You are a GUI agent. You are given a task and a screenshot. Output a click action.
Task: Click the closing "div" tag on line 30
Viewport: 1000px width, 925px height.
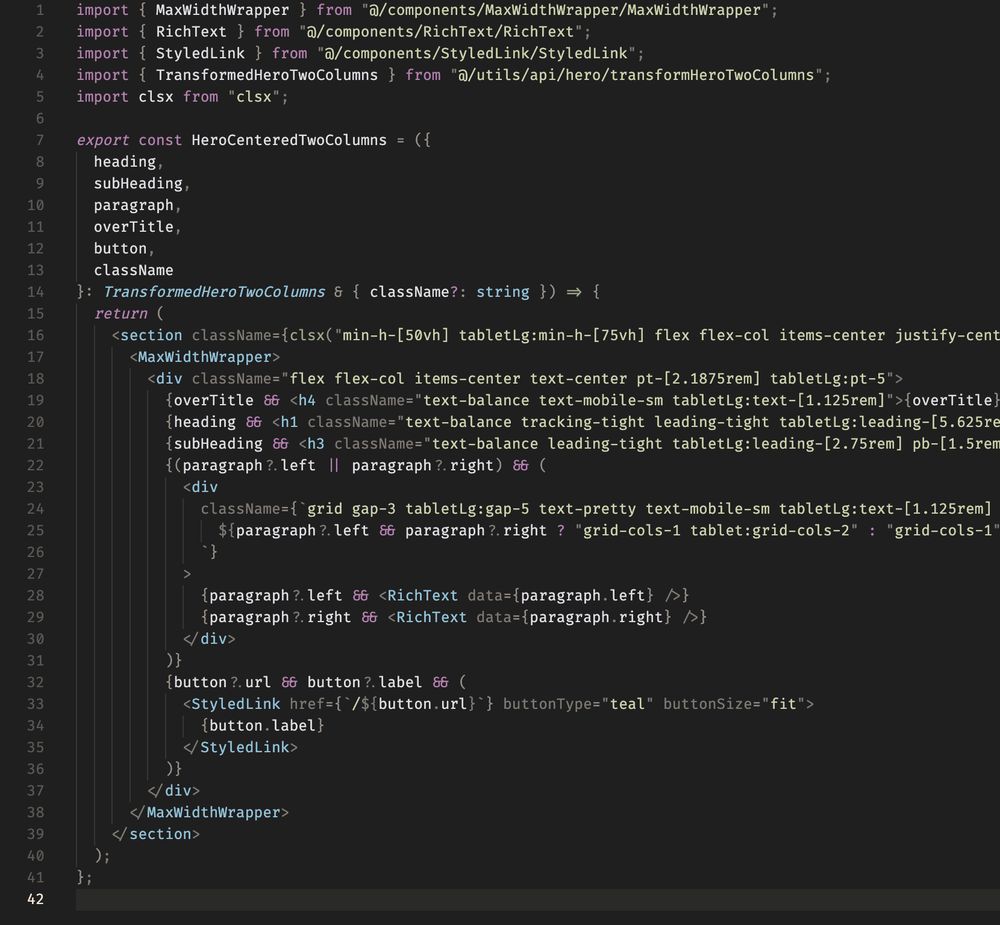tap(209, 639)
